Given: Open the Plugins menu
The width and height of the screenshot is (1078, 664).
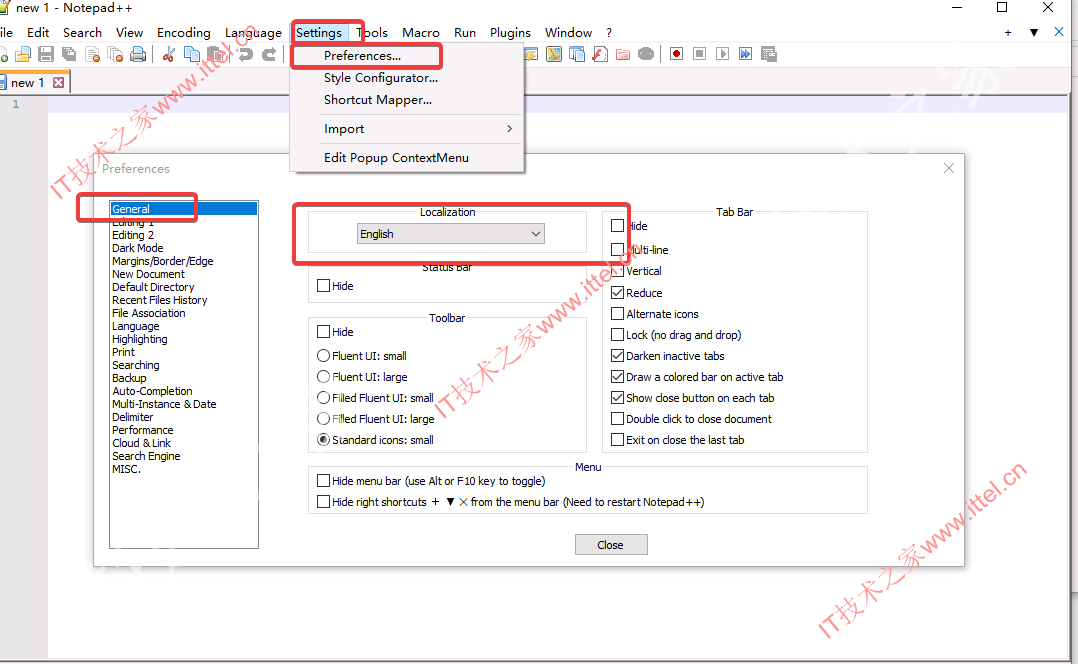Looking at the screenshot, I should tap(510, 32).
